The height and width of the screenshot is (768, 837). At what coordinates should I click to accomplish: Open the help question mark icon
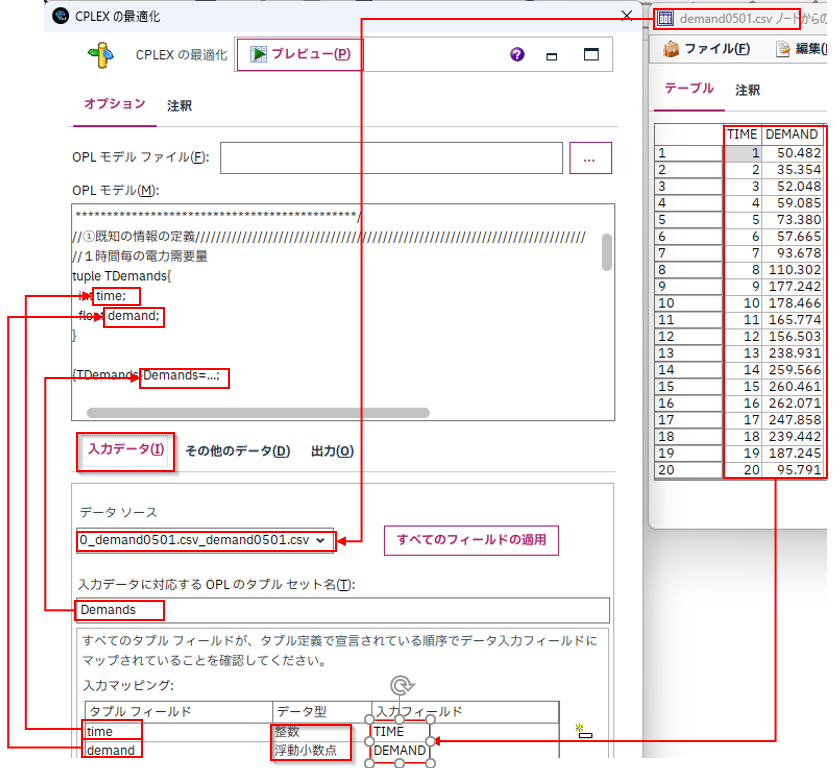(517, 54)
